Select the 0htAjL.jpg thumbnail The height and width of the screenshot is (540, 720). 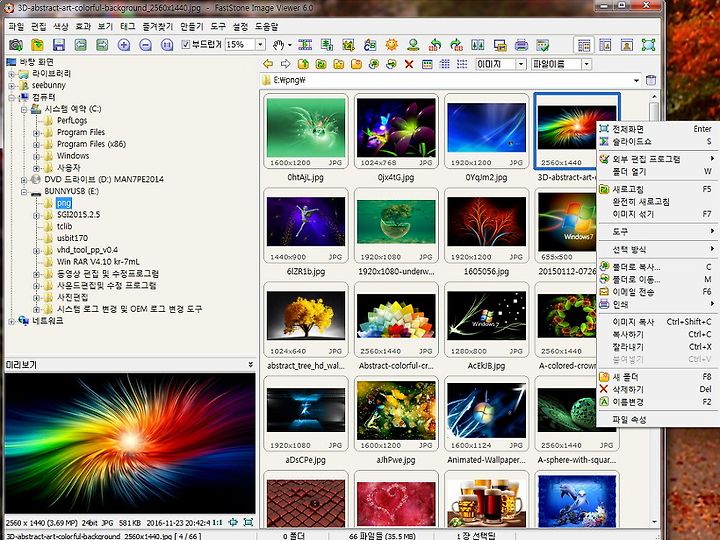[x=306, y=131]
